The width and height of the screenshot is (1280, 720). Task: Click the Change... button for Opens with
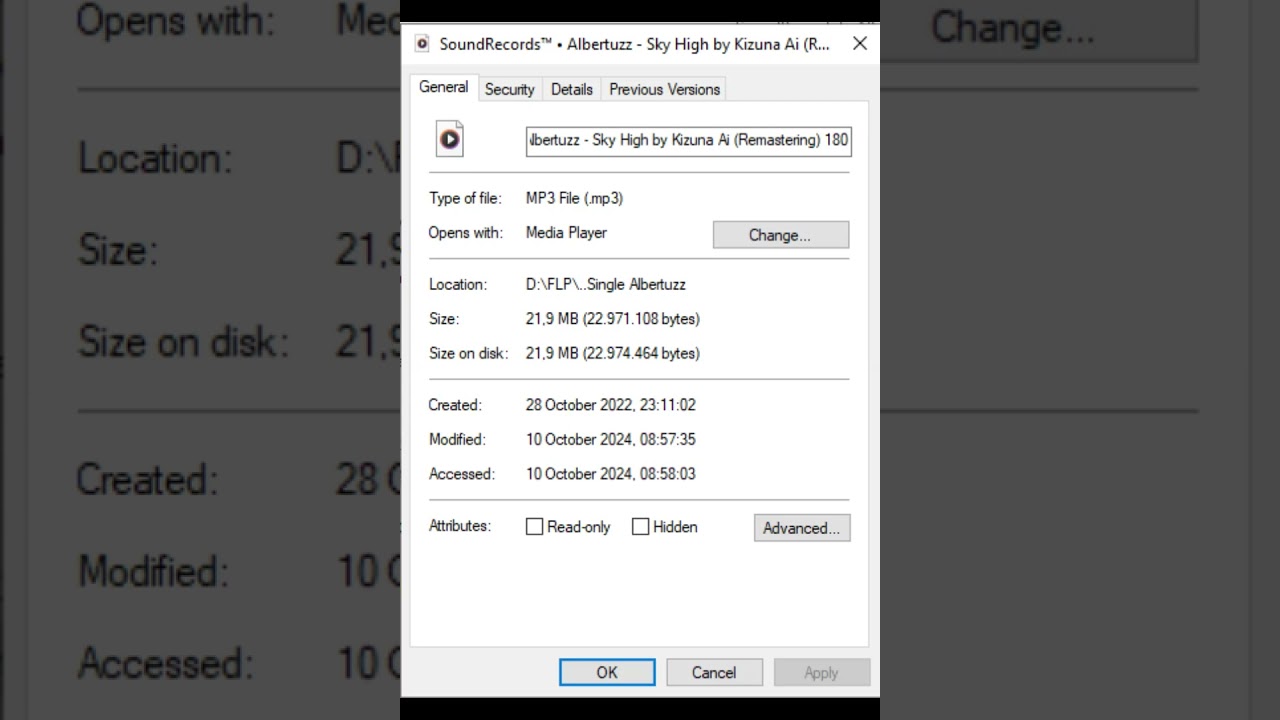[781, 235]
